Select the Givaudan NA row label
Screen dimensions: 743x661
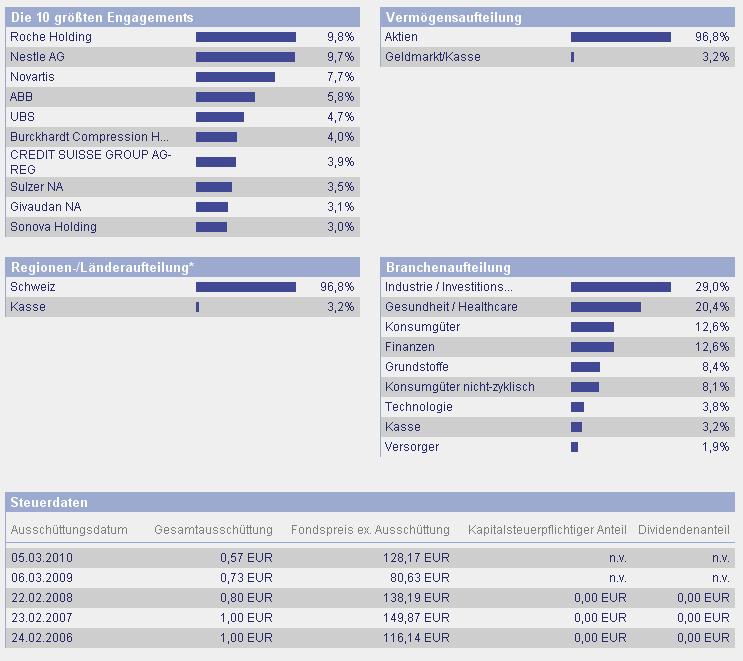pos(45,207)
